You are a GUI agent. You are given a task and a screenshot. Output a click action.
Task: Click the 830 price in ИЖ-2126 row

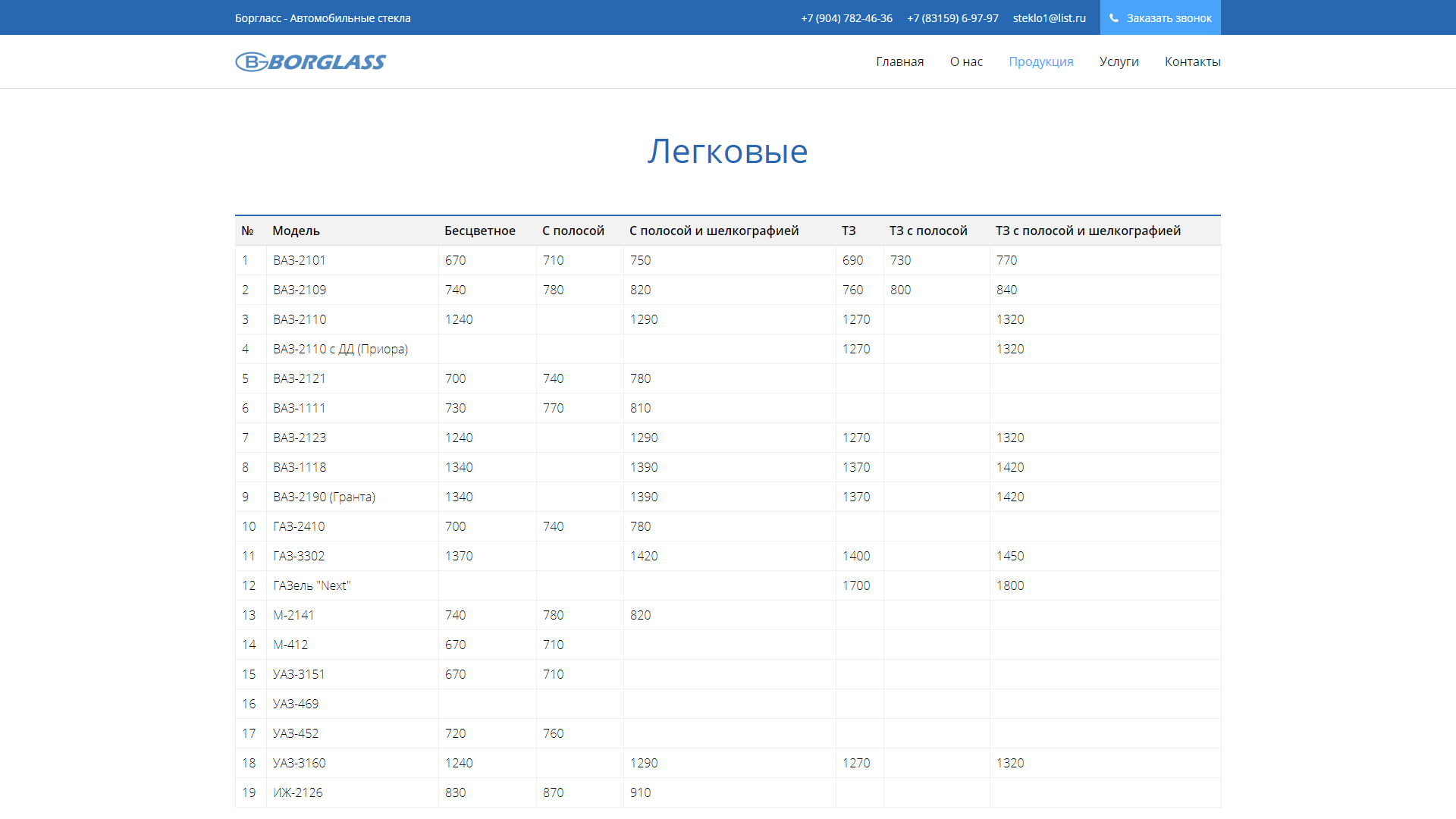[455, 792]
